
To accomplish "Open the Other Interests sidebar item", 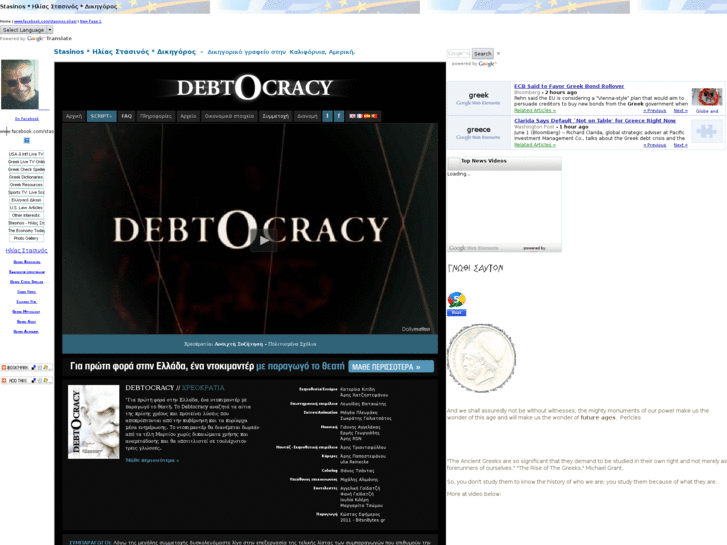I will point(26,215).
